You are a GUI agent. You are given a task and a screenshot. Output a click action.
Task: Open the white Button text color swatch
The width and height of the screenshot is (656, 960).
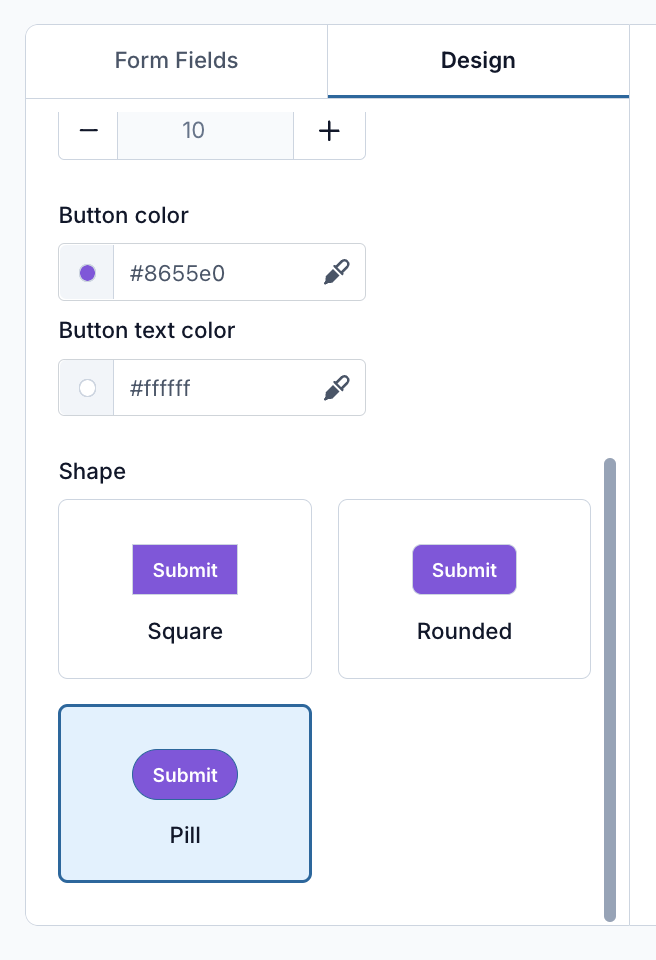pyautogui.click(x=87, y=388)
